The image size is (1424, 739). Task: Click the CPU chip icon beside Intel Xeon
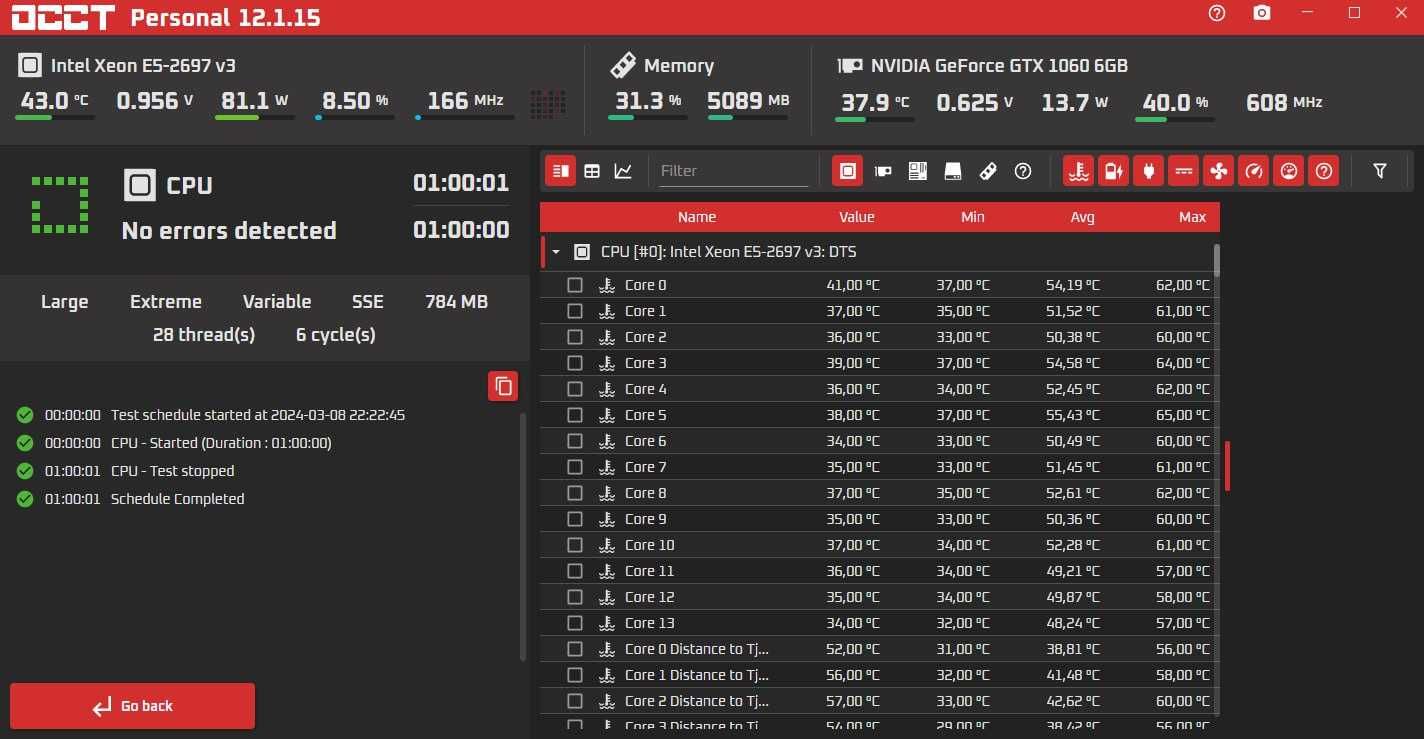point(29,66)
